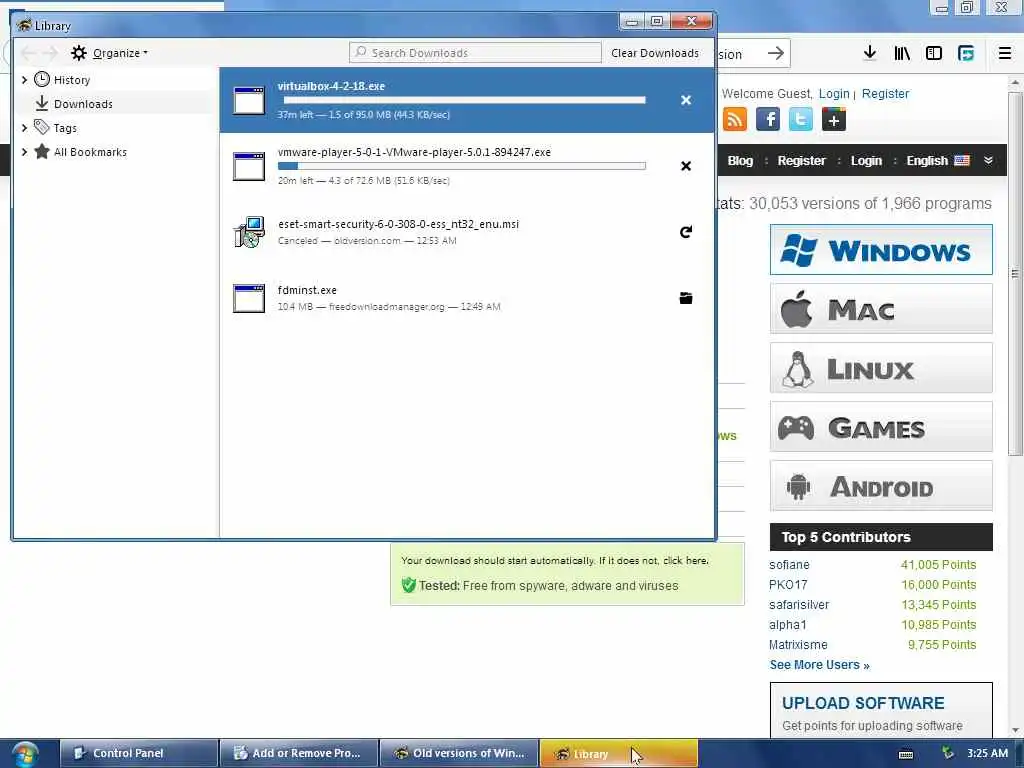Click the Library taskbar button
The width and height of the screenshot is (1024, 768).
(x=618, y=753)
